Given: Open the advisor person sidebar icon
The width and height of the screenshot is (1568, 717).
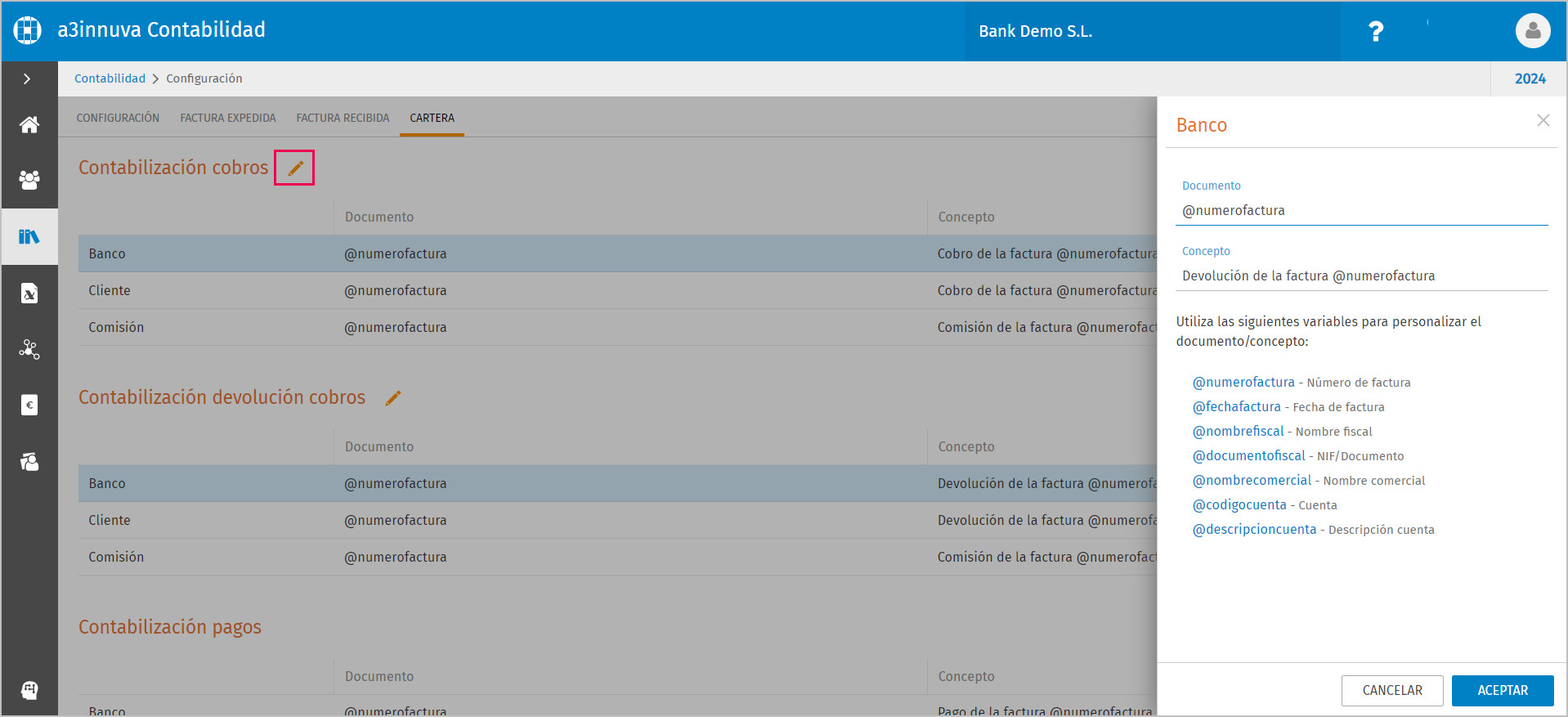Looking at the screenshot, I should [x=29, y=462].
